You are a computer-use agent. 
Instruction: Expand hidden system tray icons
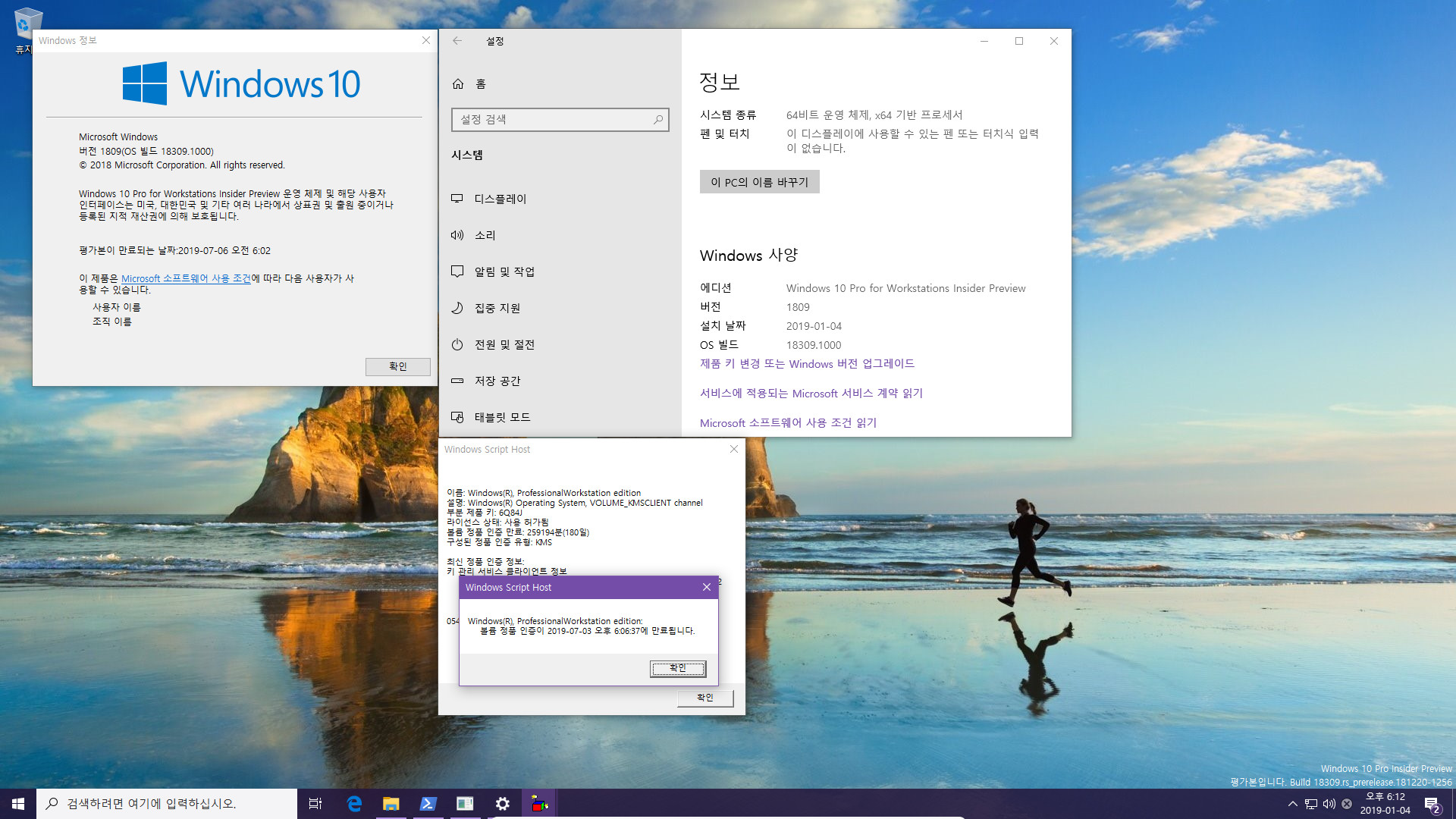pyautogui.click(x=1293, y=804)
